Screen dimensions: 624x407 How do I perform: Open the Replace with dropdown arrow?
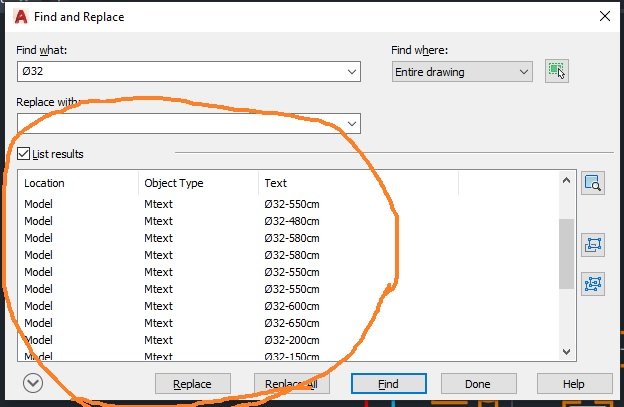tap(351, 123)
